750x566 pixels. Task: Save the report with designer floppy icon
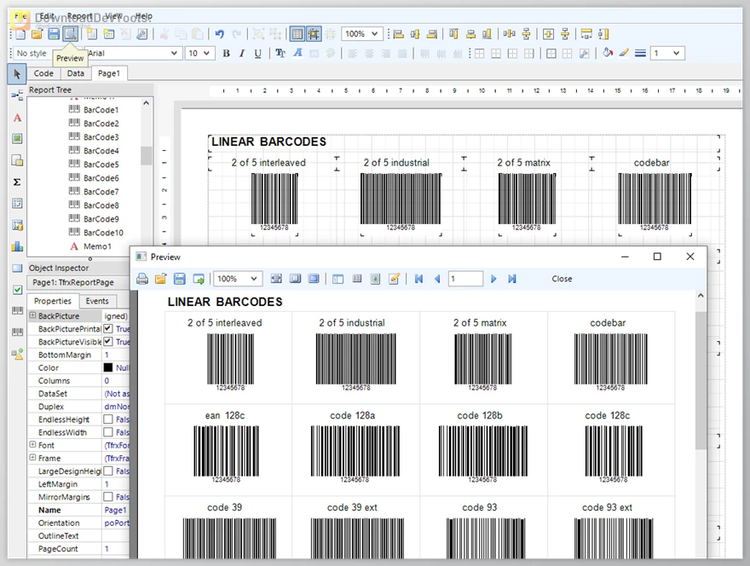coord(54,34)
